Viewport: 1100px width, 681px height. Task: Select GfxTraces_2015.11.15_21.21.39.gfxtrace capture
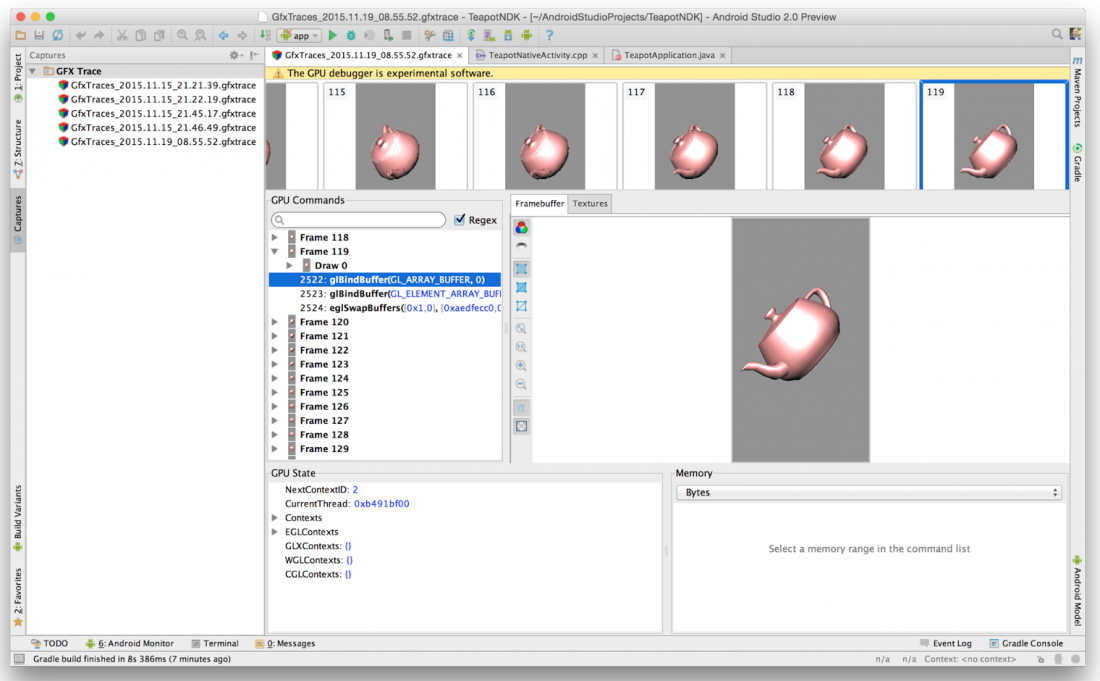tap(157, 85)
